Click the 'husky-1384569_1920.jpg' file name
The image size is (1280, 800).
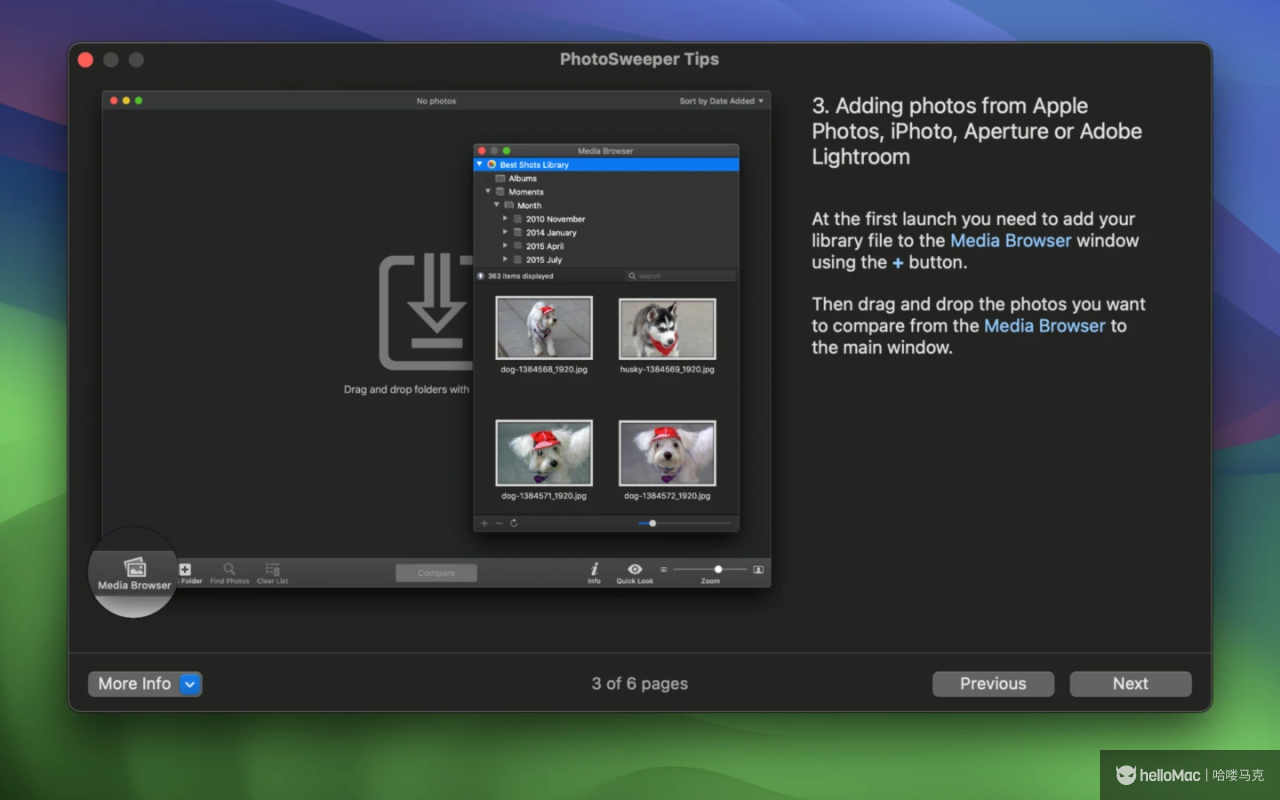667,369
